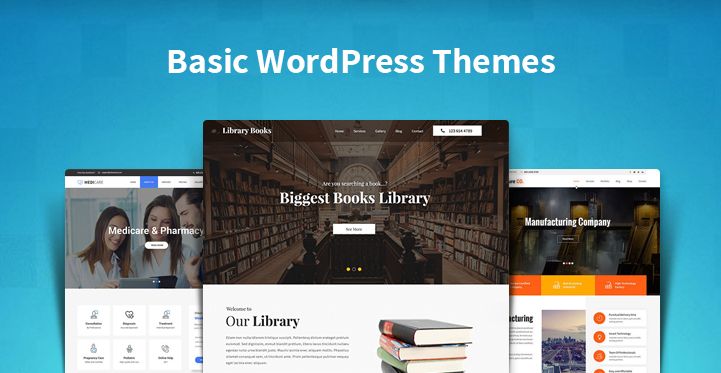Image resolution: width=721 pixels, height=373 pixels.
Task: Click the See More button on library hero
Action: pyautogui.click(x=354, y=229)
